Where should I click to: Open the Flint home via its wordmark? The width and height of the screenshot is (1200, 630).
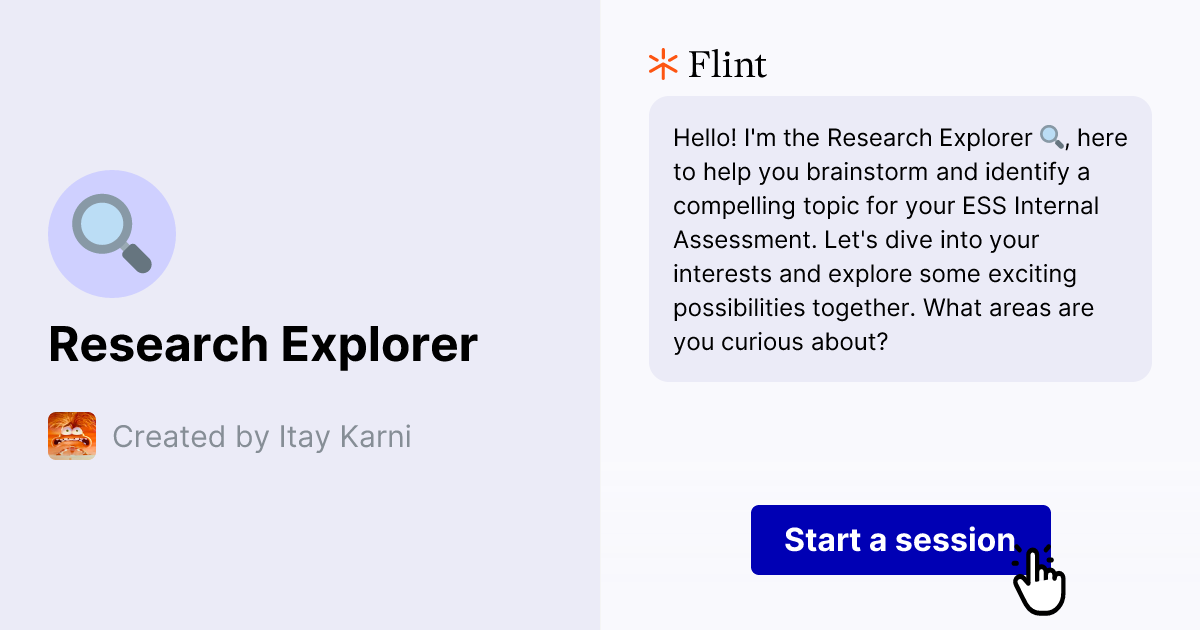click(727, 63)
